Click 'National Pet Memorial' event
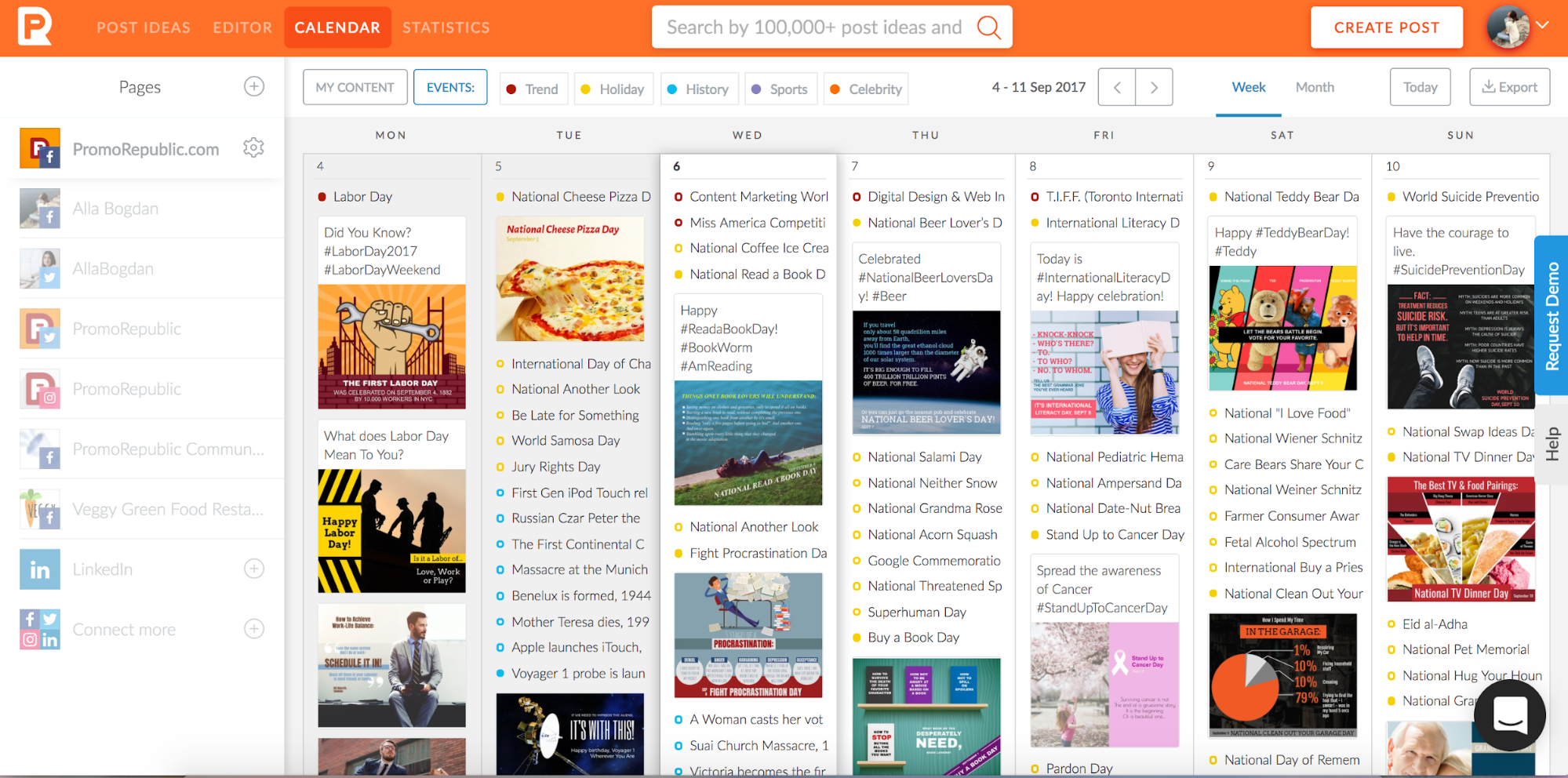1568x778 pixels. coord(1466,649)
